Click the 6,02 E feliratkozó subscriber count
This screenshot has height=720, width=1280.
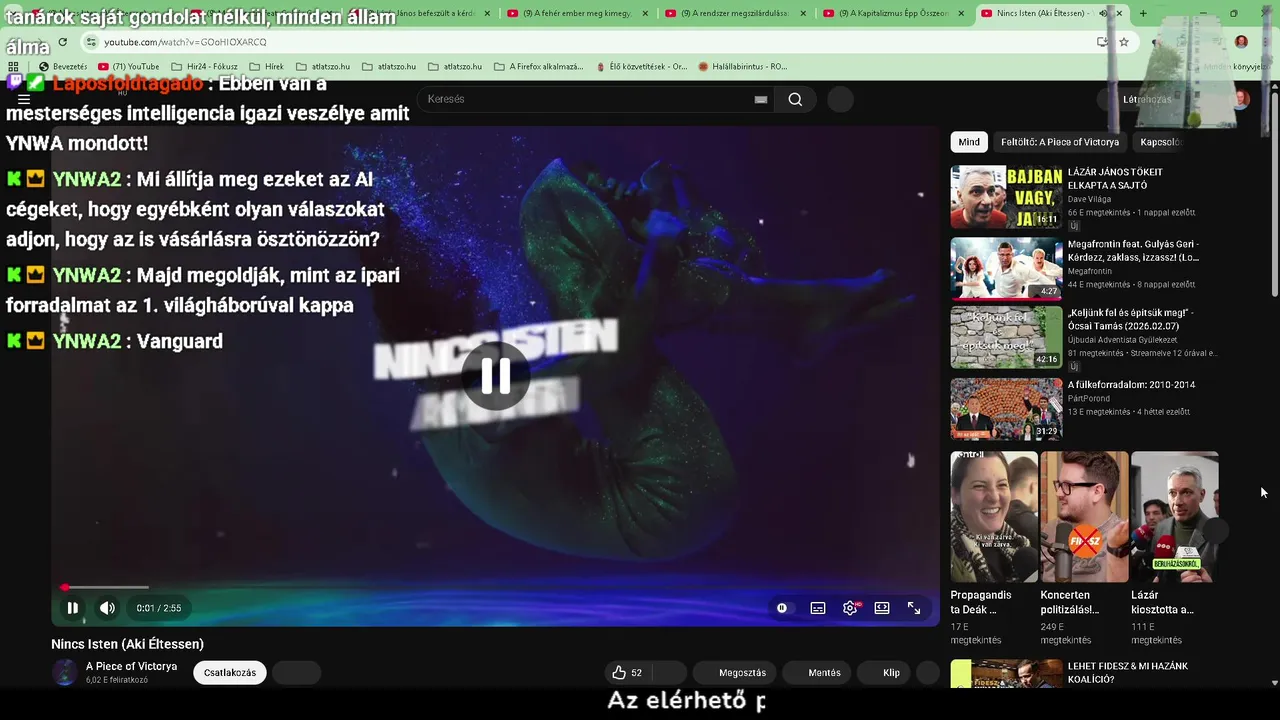click(117, 680)
